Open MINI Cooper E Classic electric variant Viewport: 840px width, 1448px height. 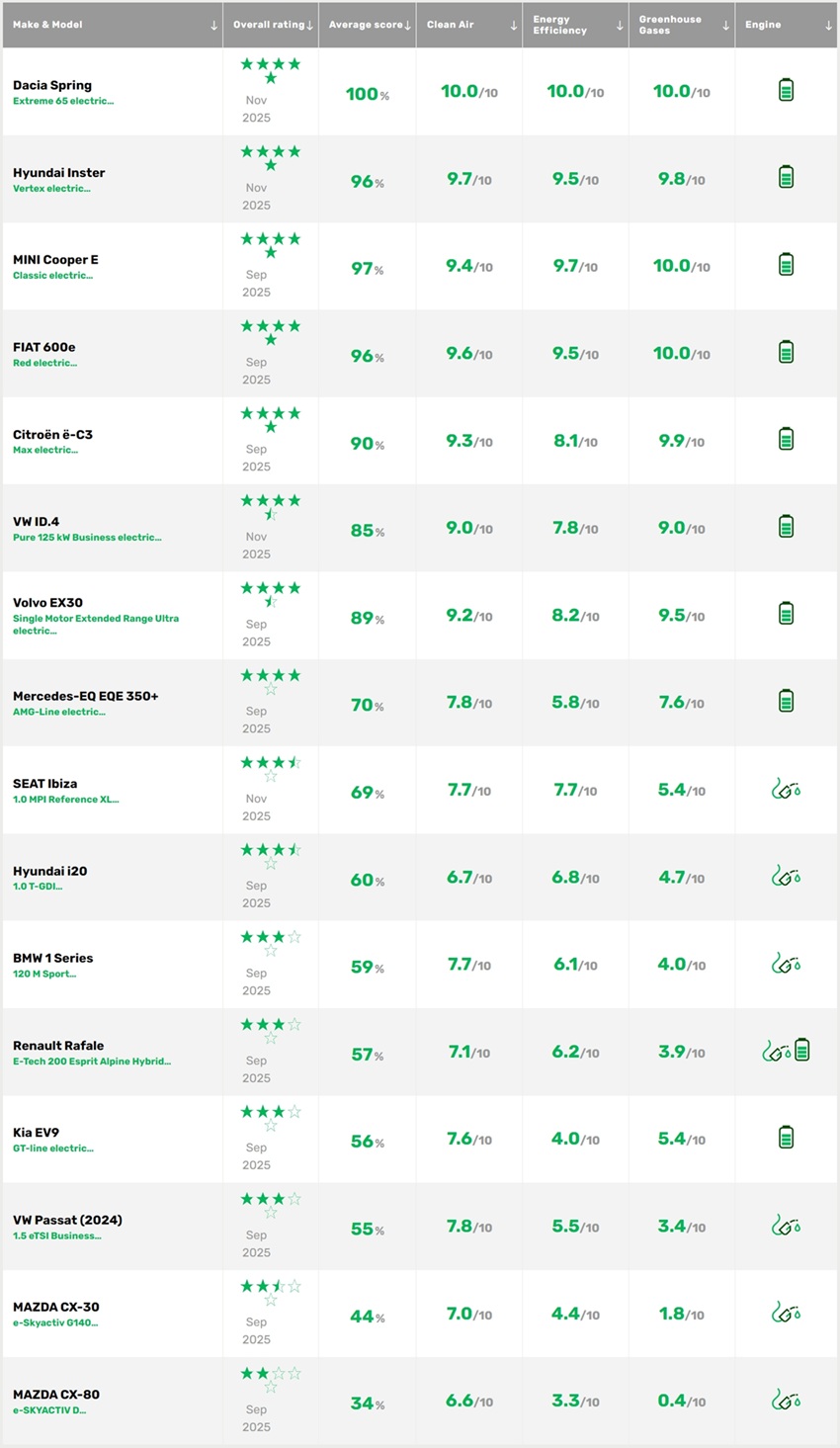point(52,276)
